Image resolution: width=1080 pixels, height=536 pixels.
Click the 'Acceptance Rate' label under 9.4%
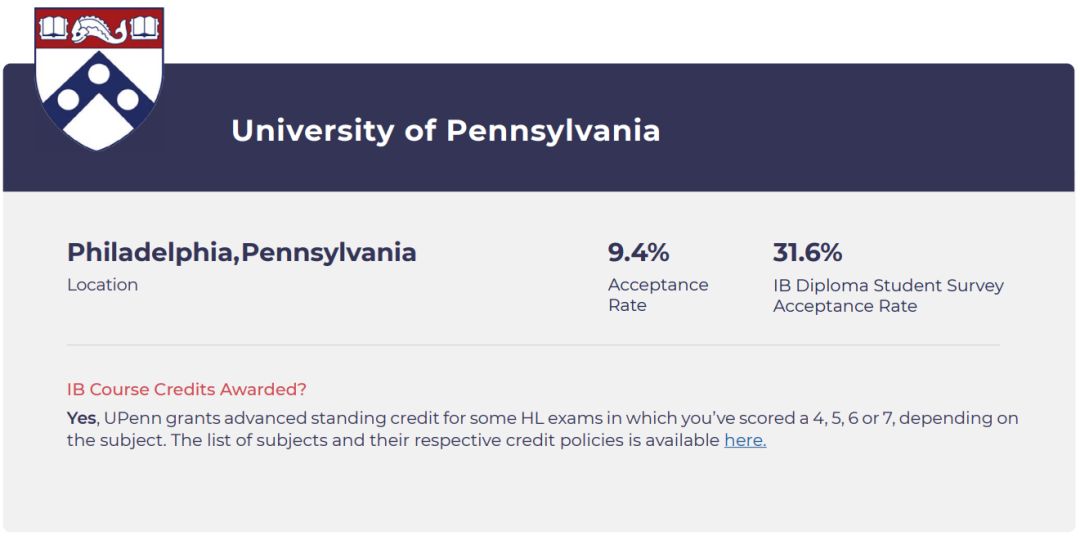tap(657, 295)
